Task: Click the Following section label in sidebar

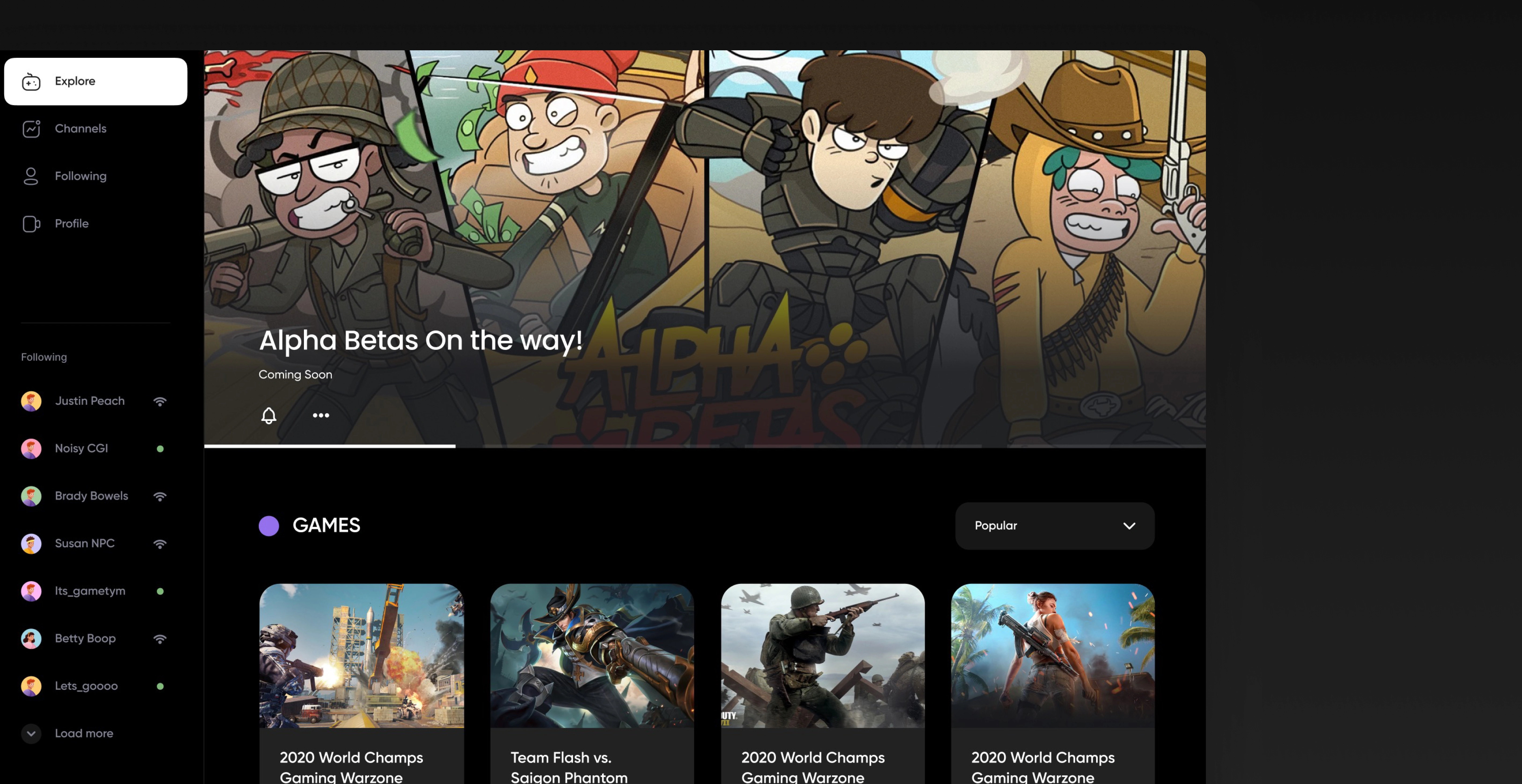Action: [x=44, y=357]
